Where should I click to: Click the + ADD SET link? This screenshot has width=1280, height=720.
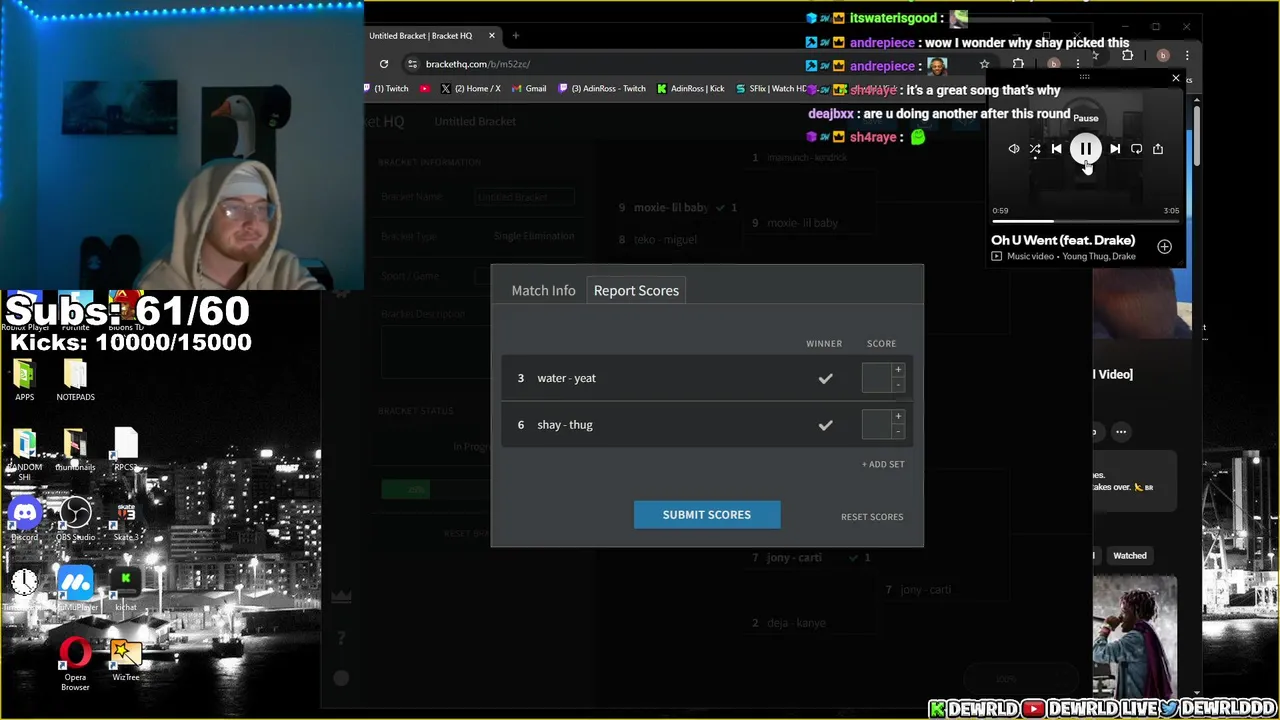(883, 464)
